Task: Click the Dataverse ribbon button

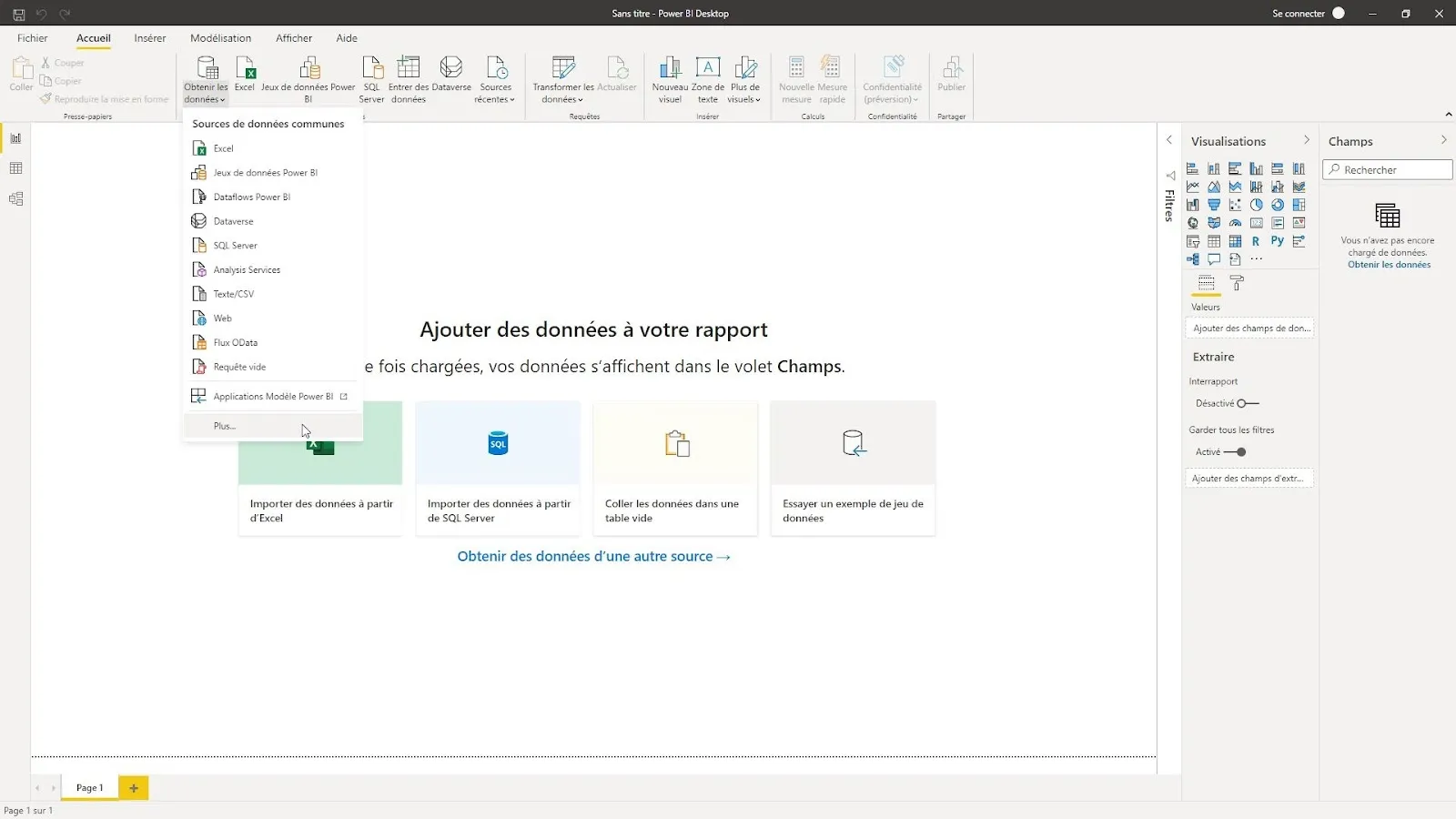Action: 451,75
